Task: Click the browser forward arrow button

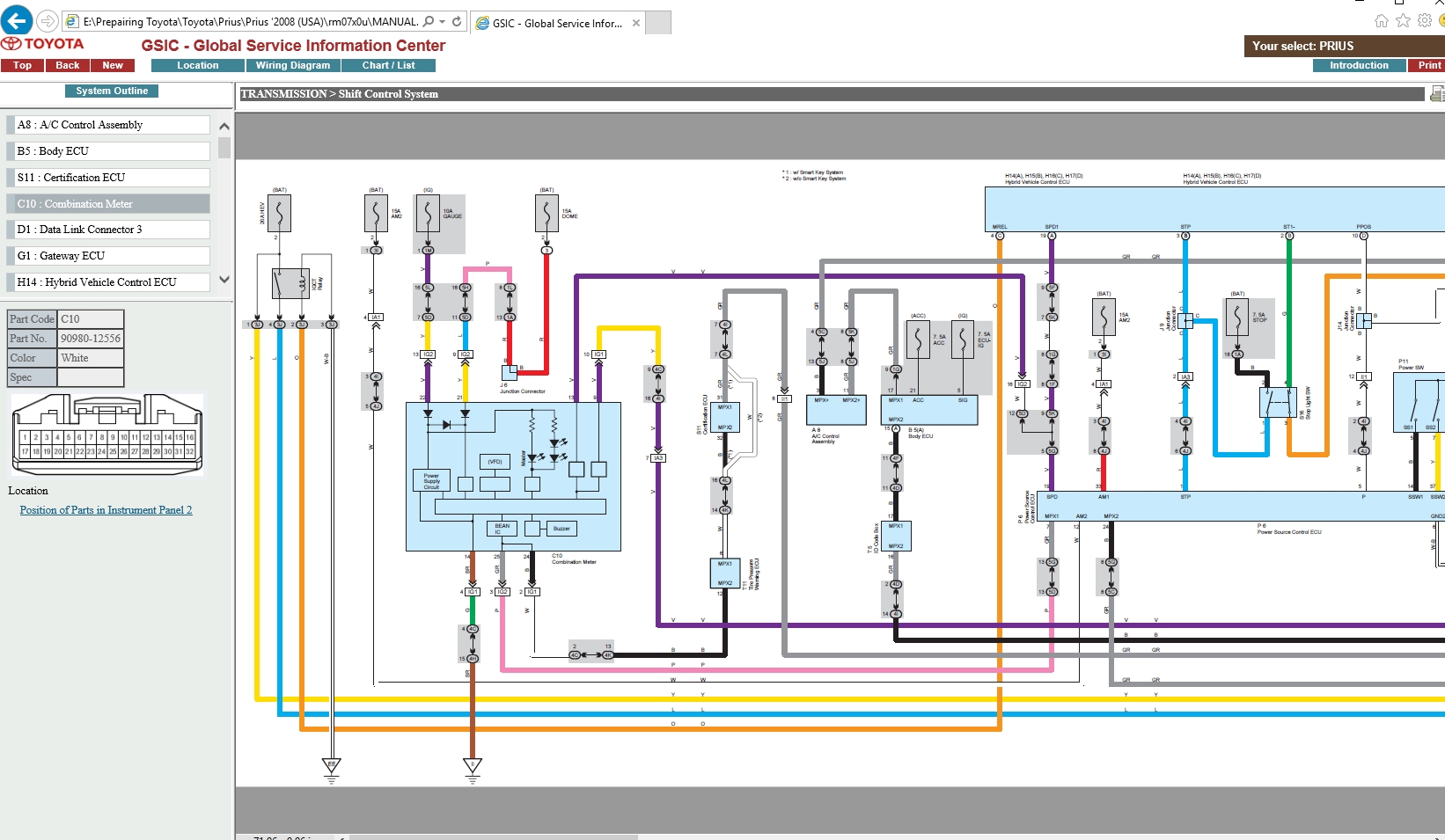Action: 48,21
